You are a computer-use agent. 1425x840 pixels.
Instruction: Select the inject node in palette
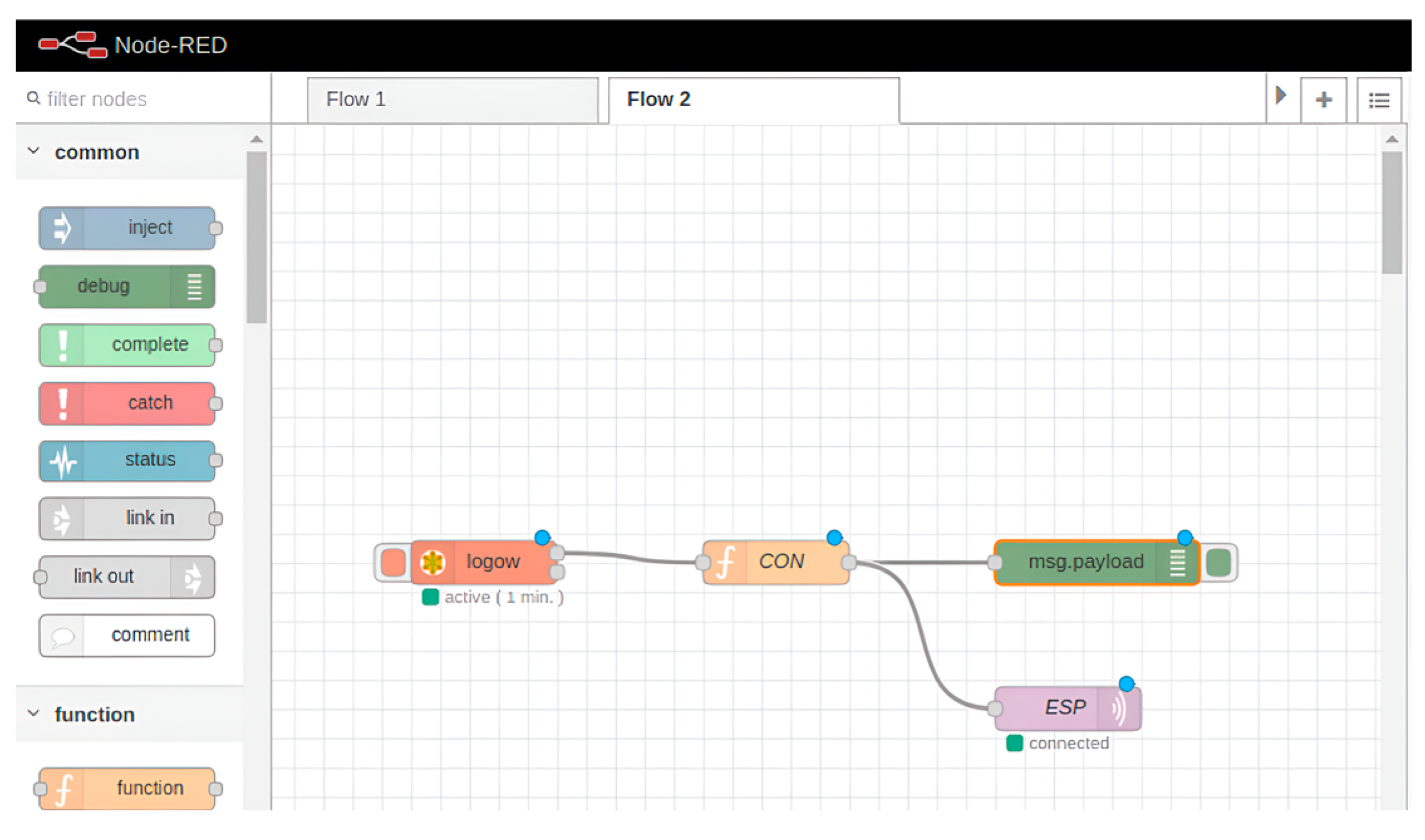point(127,228)
